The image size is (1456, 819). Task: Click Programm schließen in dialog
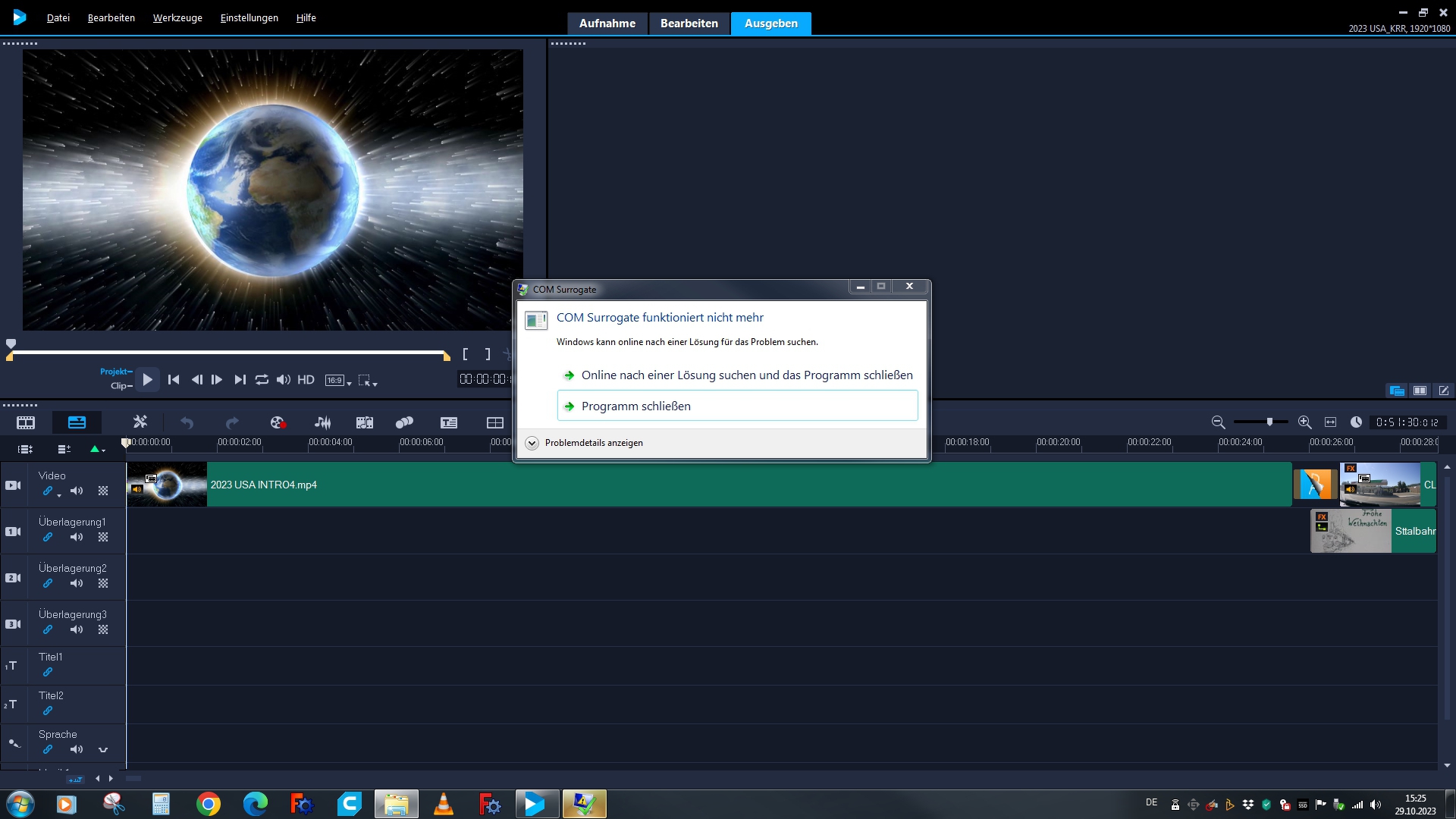[x=635, y=406]
